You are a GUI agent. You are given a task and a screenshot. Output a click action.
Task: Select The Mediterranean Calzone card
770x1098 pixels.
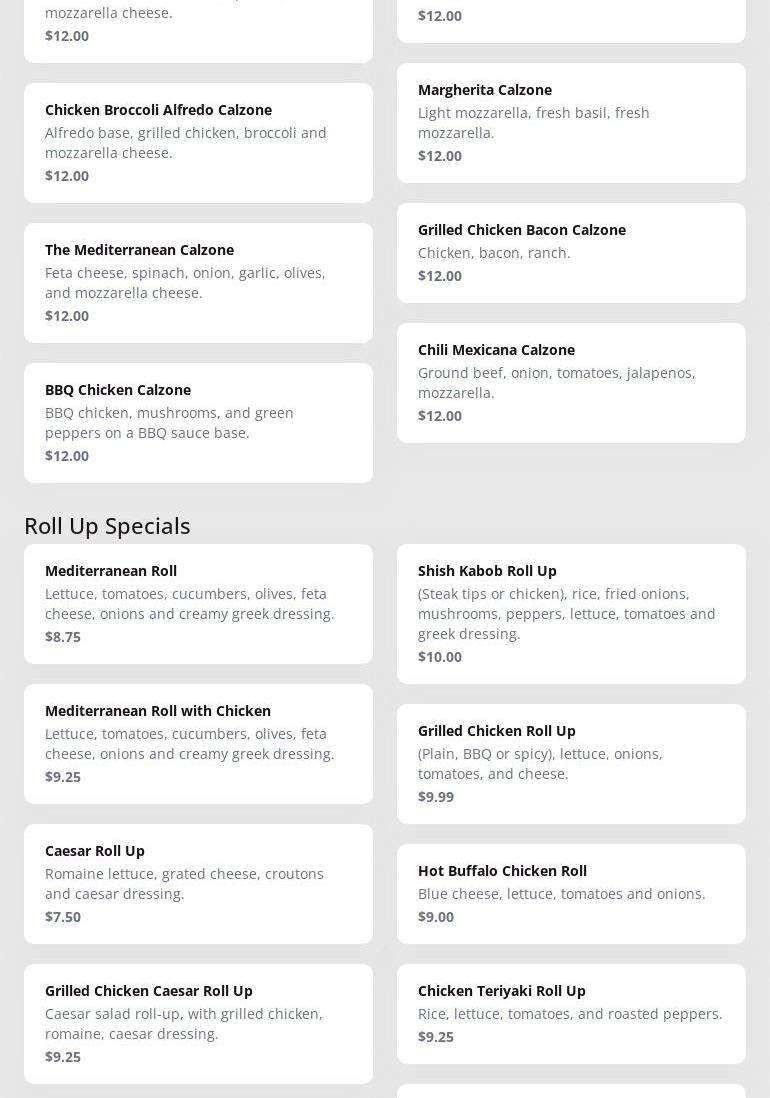198,282
